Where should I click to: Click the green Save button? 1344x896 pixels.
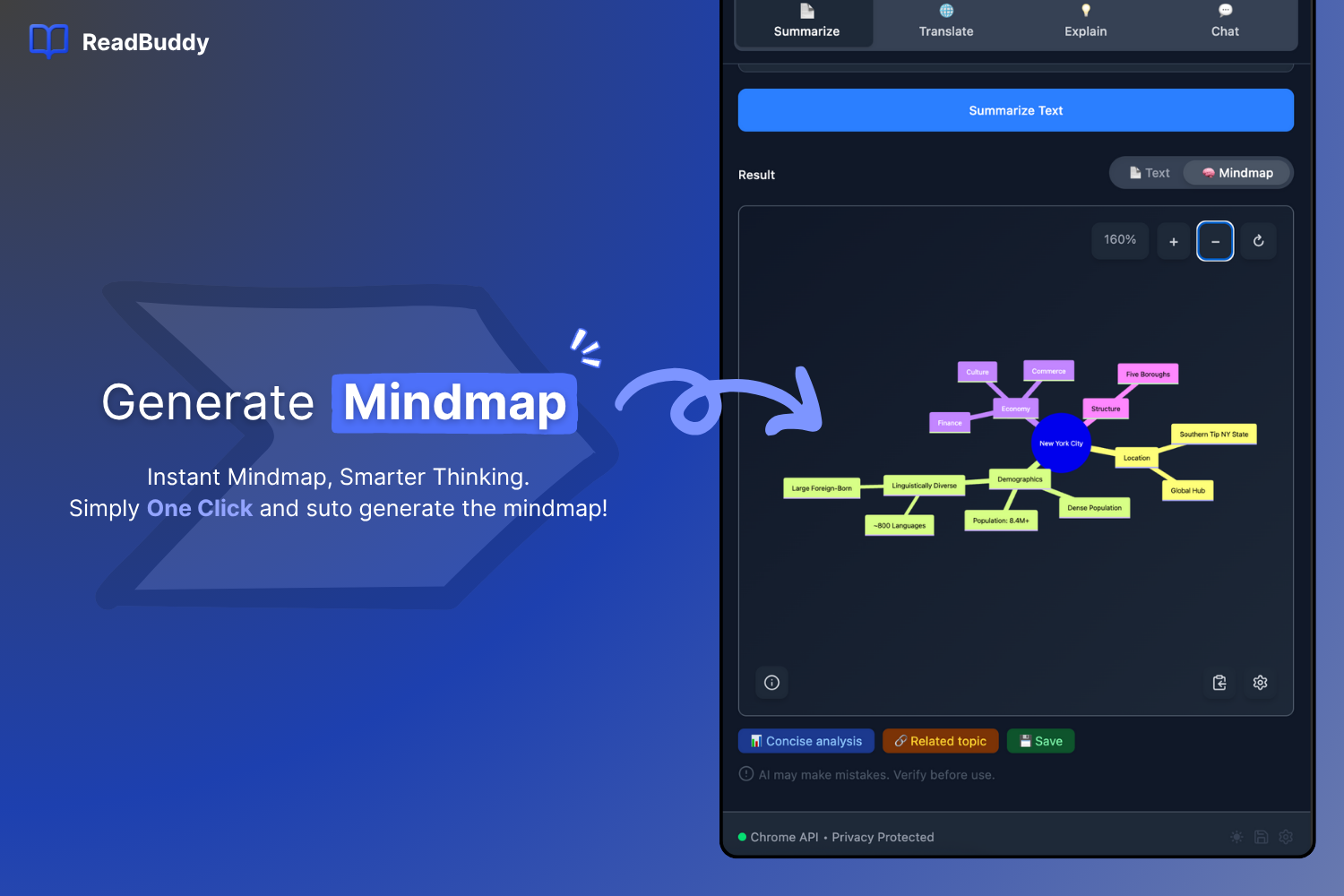pyautogui.click(x=1041, y=741)
